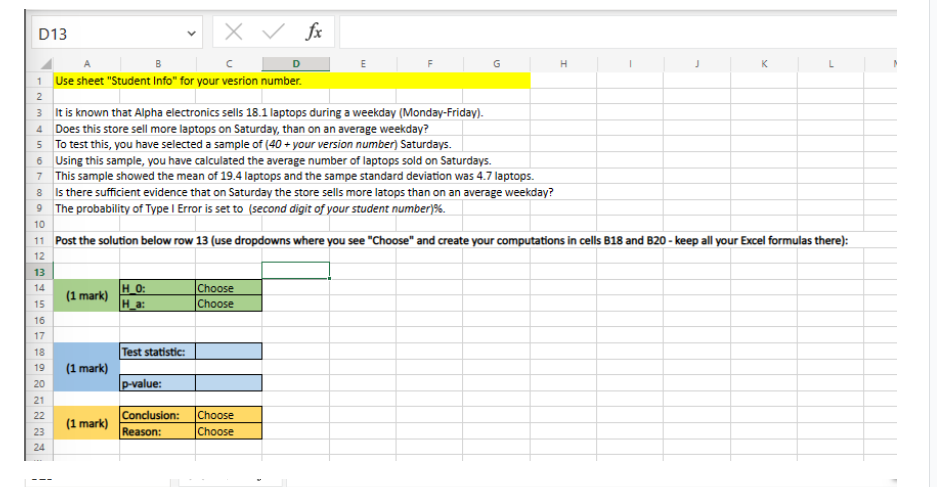
Task: Click the empty Test statistic value cell
Action: click(229, 351)
